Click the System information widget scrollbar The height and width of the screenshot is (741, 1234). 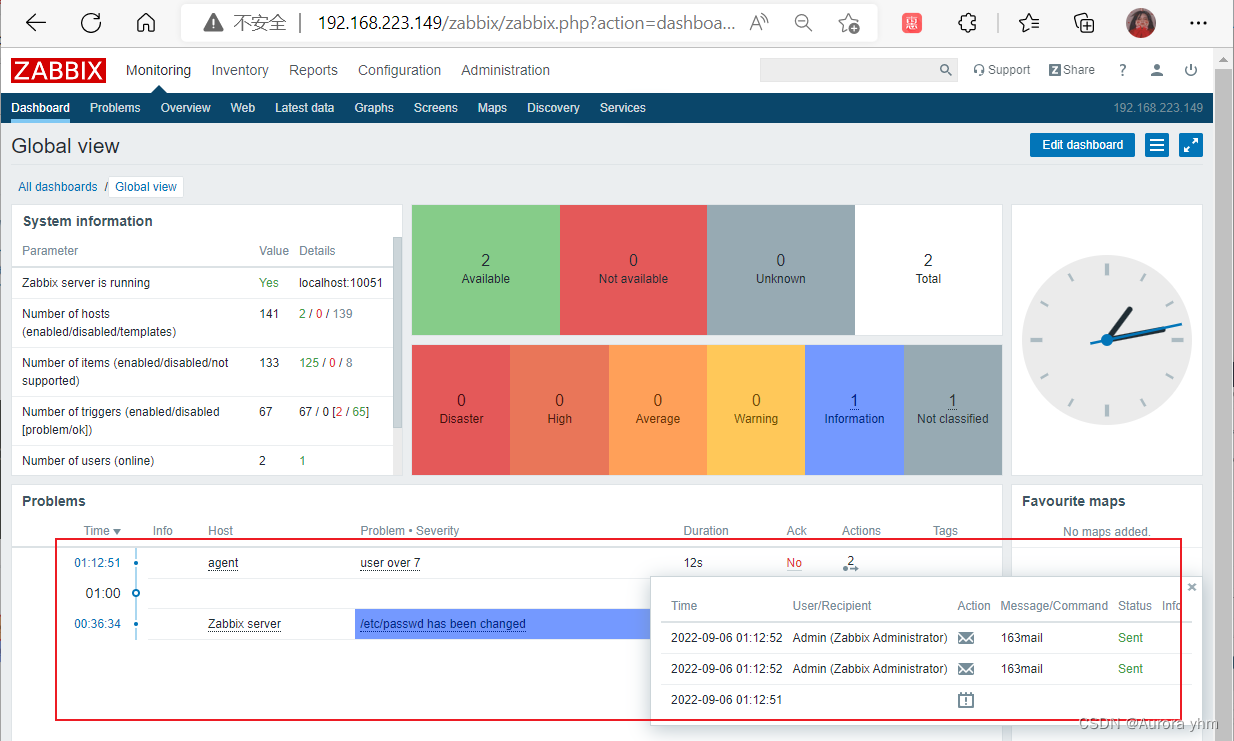pos(397,333)
